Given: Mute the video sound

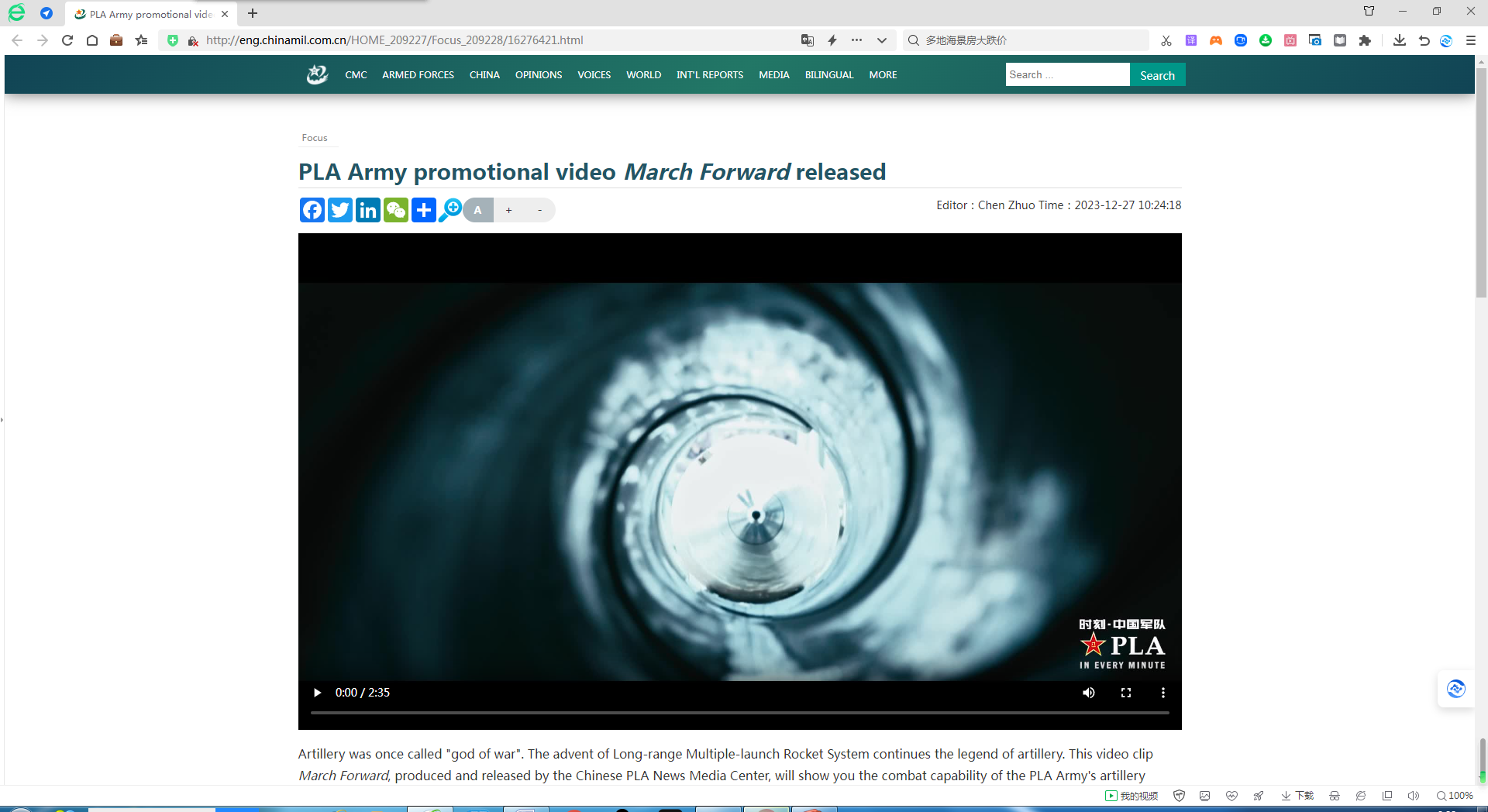Looking at the screenshot, I should 1089,693.
